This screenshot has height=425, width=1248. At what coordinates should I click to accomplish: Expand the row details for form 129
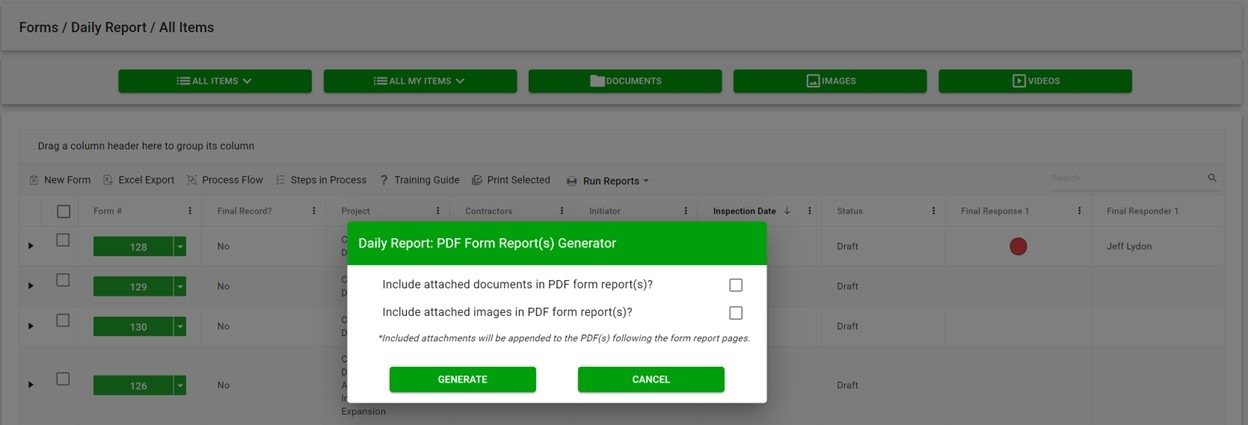(30, 286)
